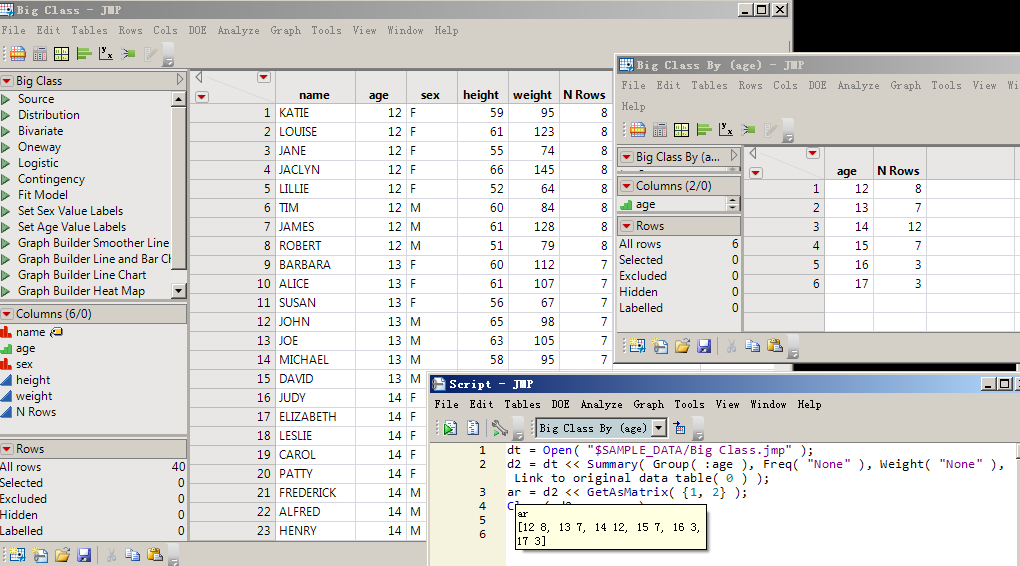Open the Analyze menu in Big Class window
The width and height of the screenshot is (1020, 566).
[238, 30]
